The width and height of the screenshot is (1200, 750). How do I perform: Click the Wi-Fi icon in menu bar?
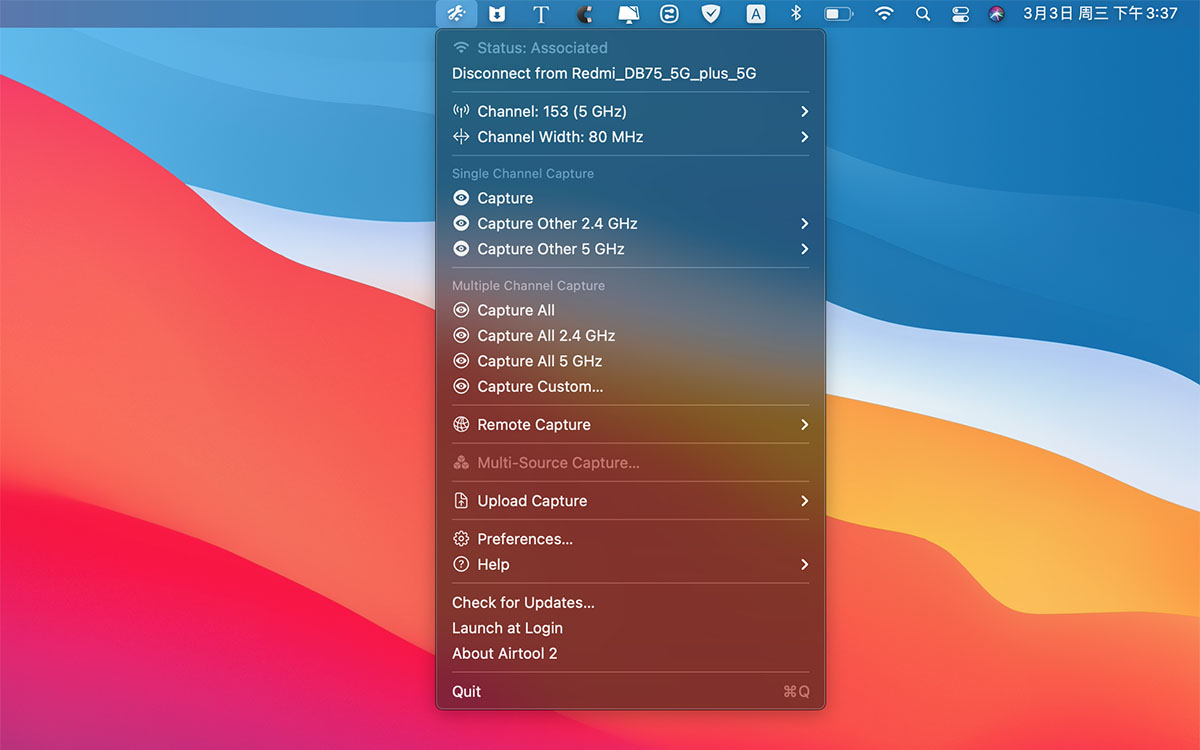(x=884, y=14)
